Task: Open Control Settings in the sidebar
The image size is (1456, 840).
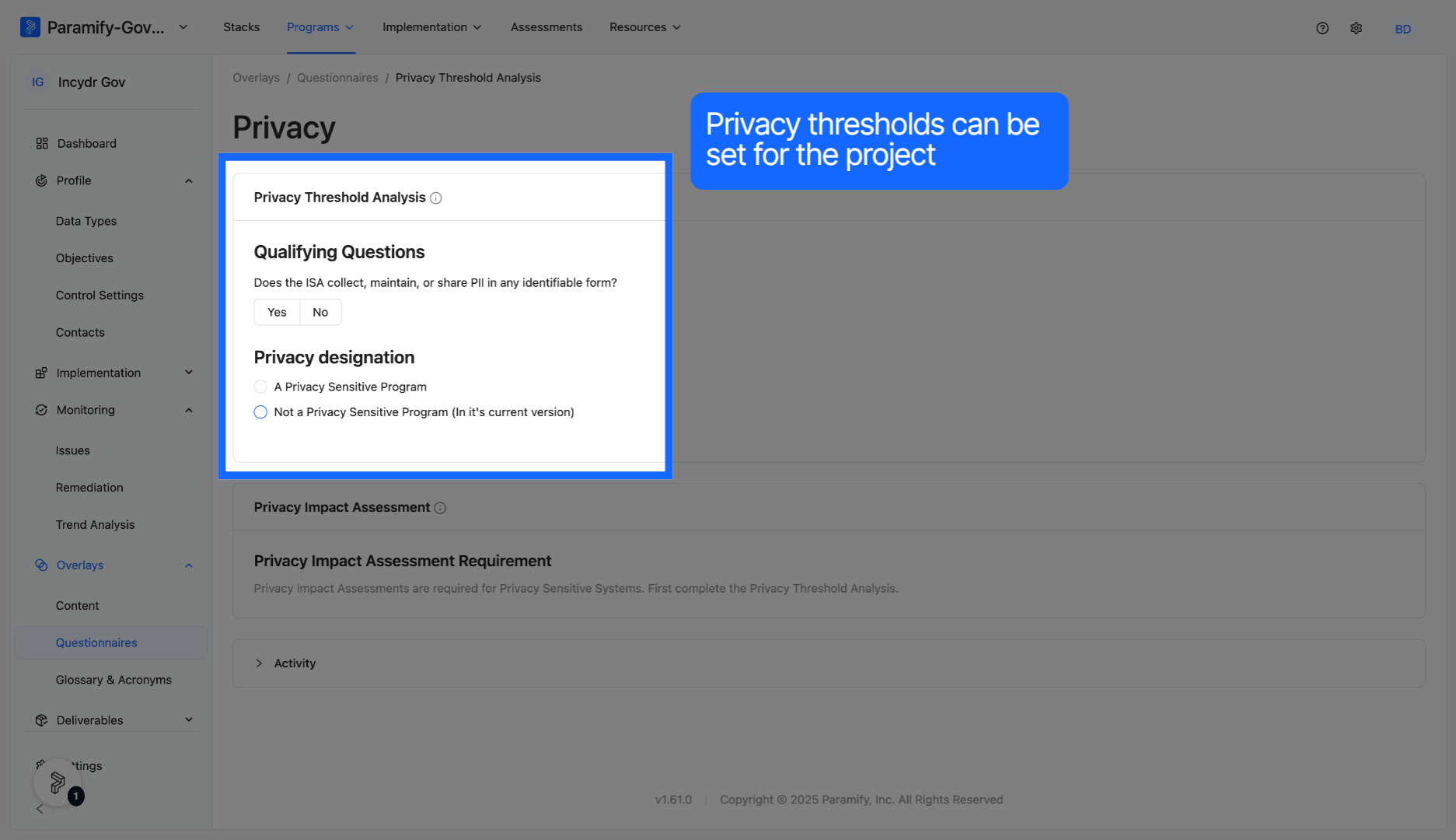Action: point(100,296)
